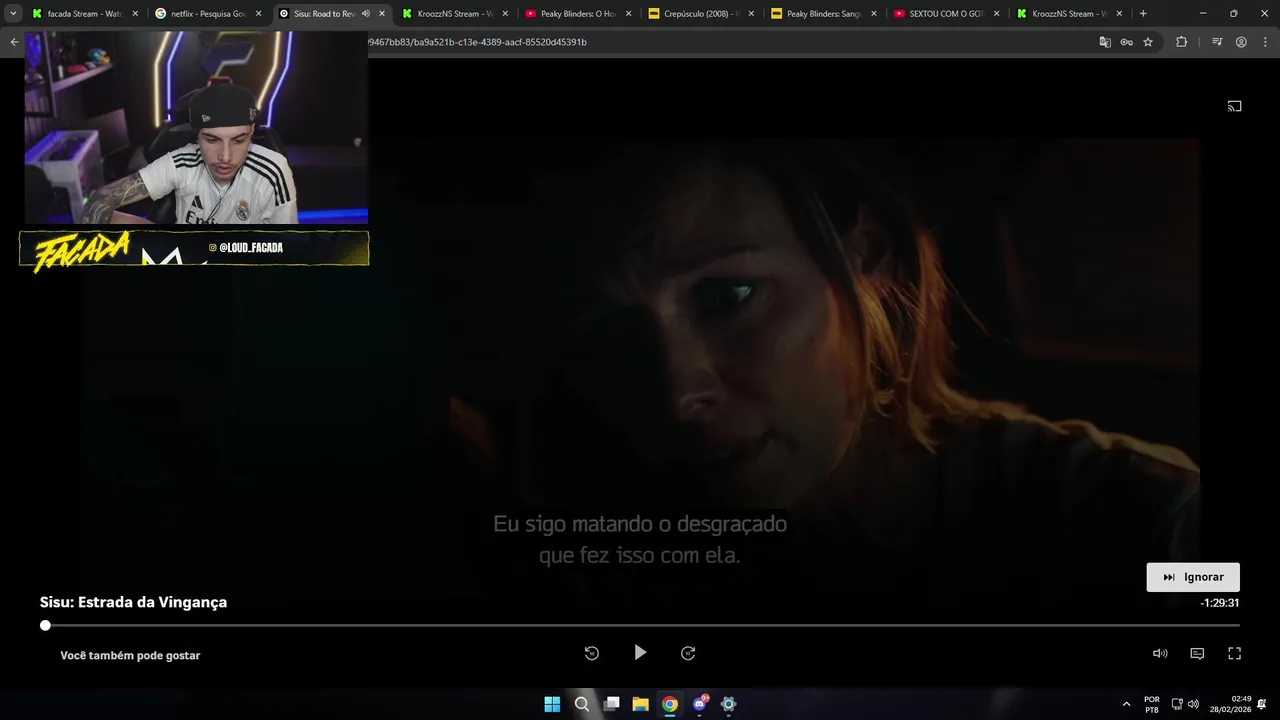Close the Sisu: Road to Revenge tab
Screen dimensions: 1280x720
click(x=382, y=14)
